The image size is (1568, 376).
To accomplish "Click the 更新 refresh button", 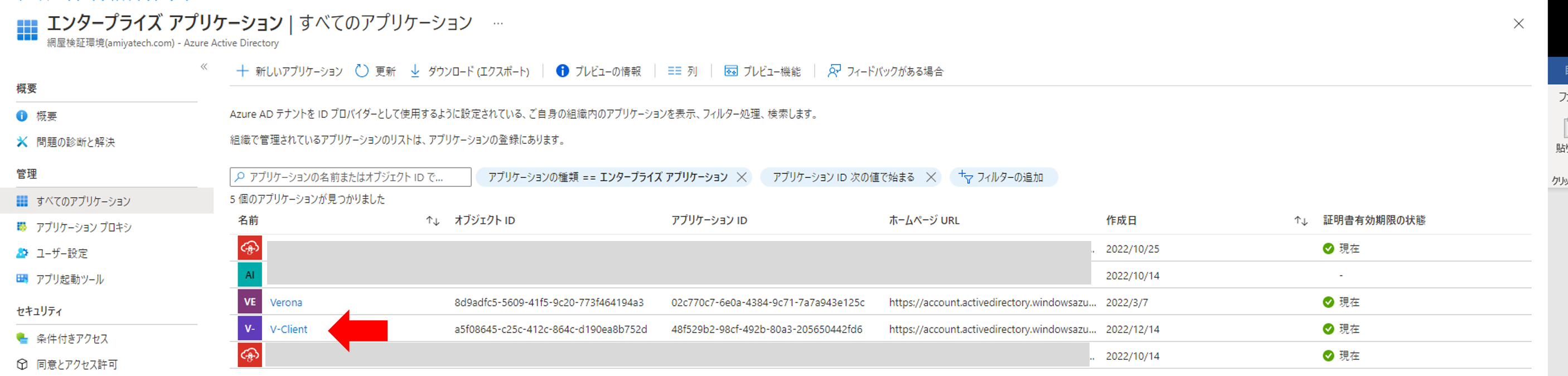I will point(375,71).
